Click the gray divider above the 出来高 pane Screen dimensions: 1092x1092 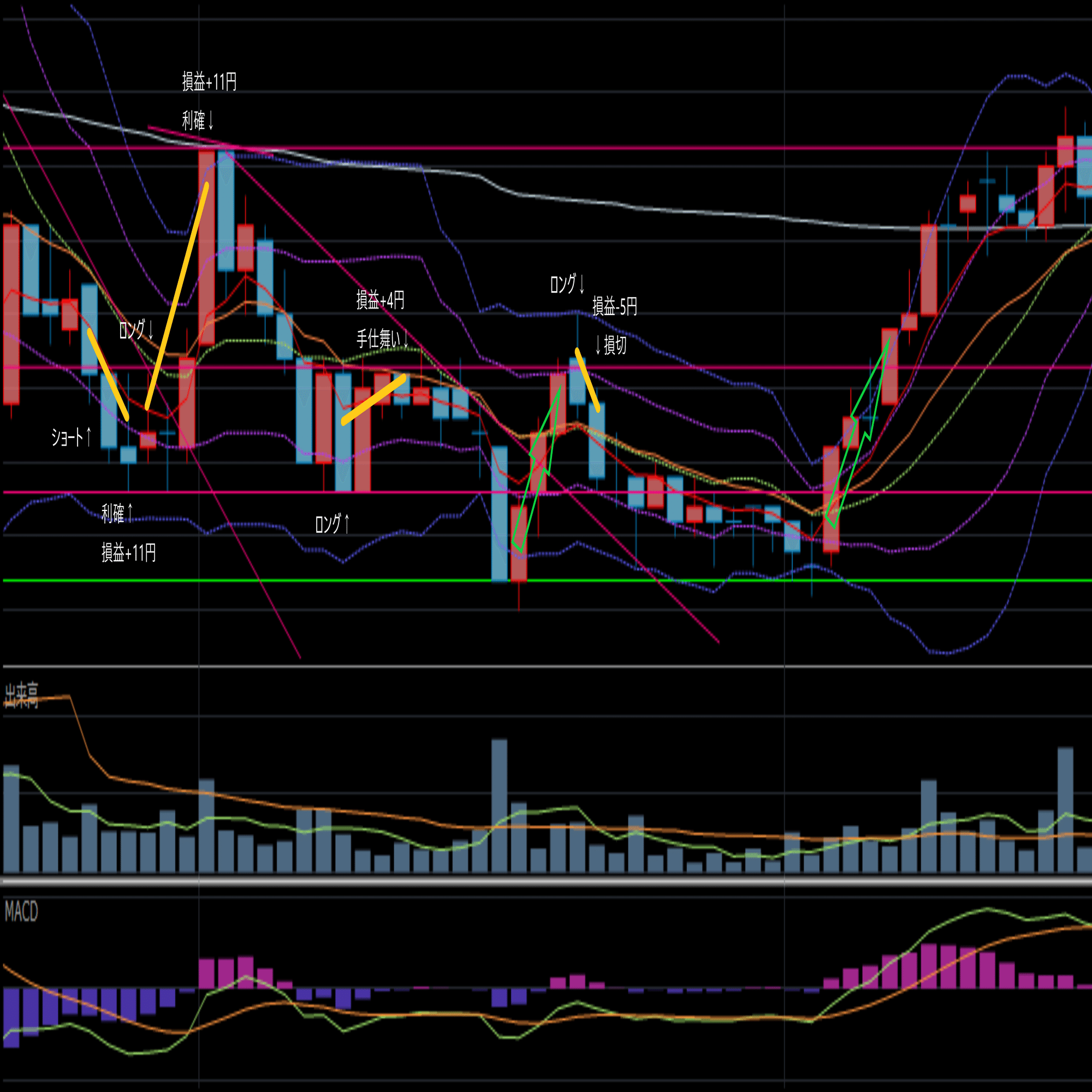coord(546,667)
